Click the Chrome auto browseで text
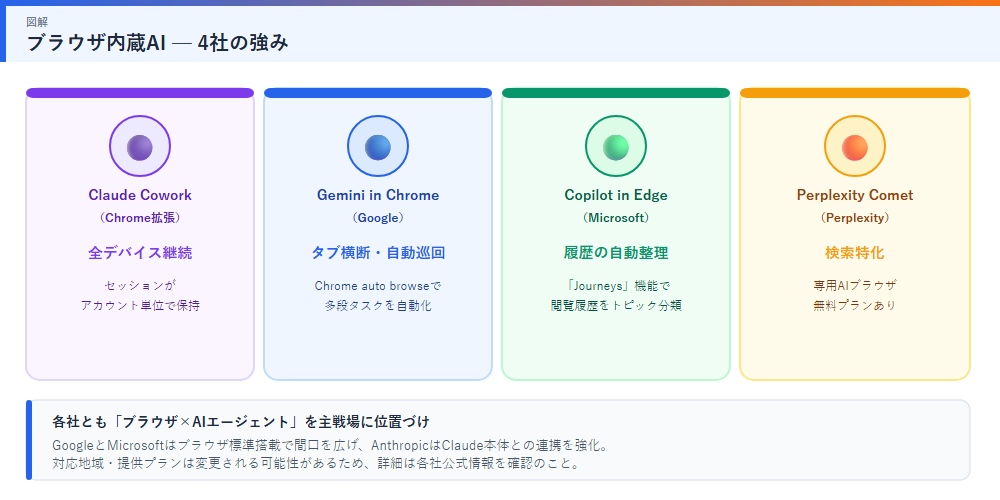The height and width of the screenshot is (500, 1000). pos(378,285)
